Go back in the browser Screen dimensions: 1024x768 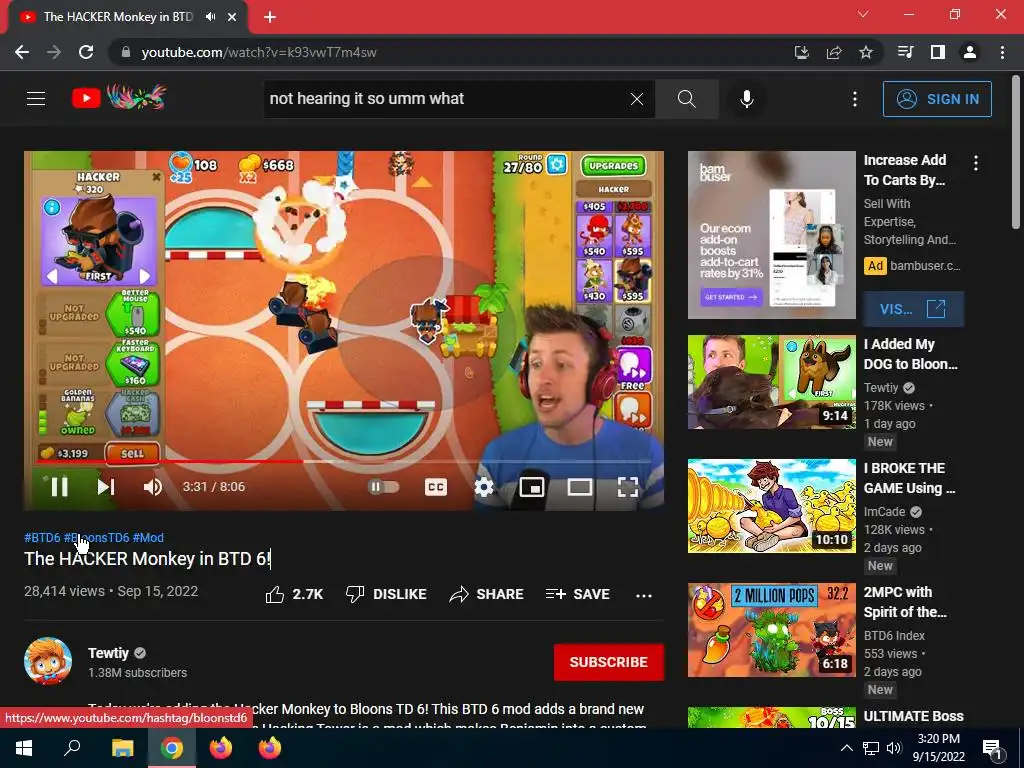coord(22,52)
